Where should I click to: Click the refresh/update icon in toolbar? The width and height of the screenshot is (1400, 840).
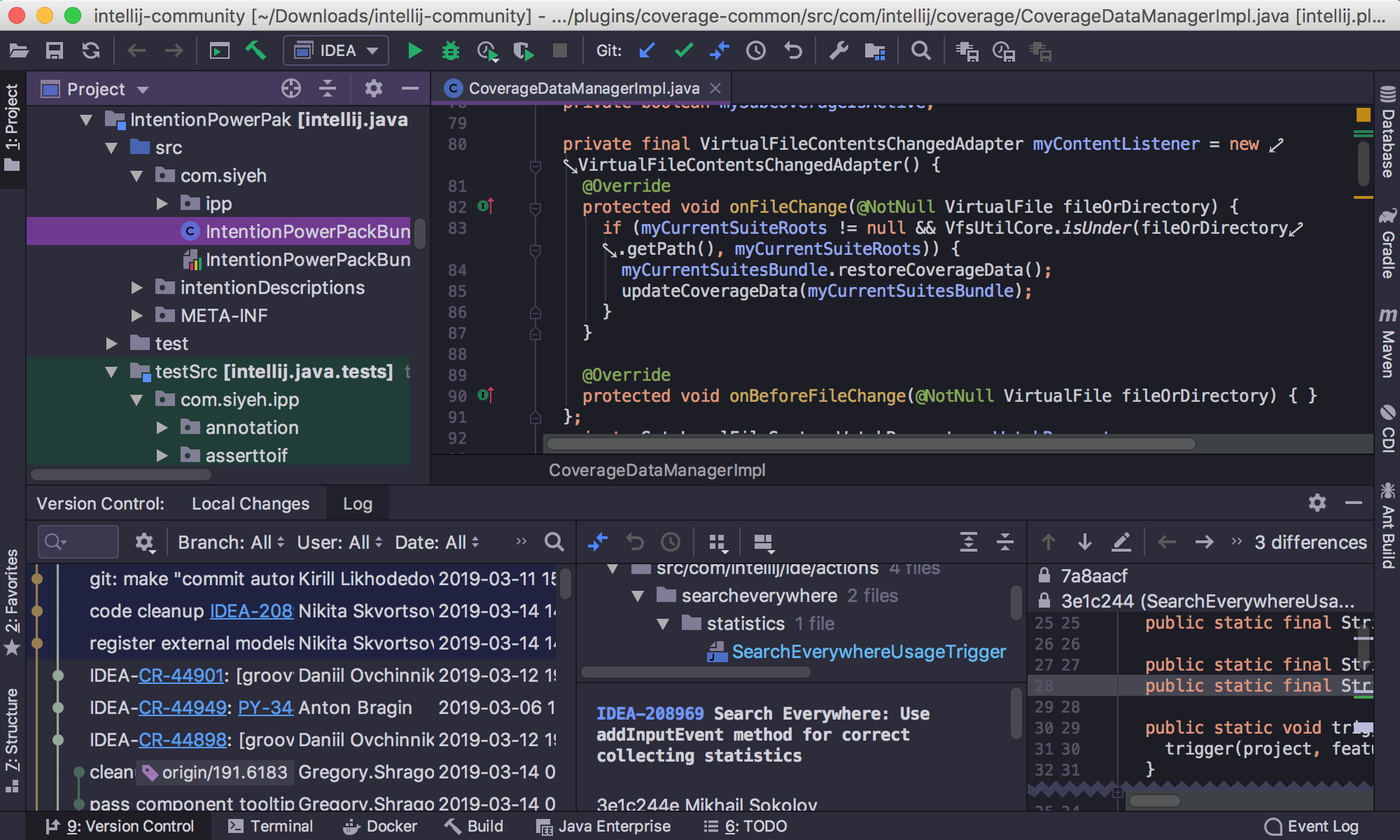(92, 53)
